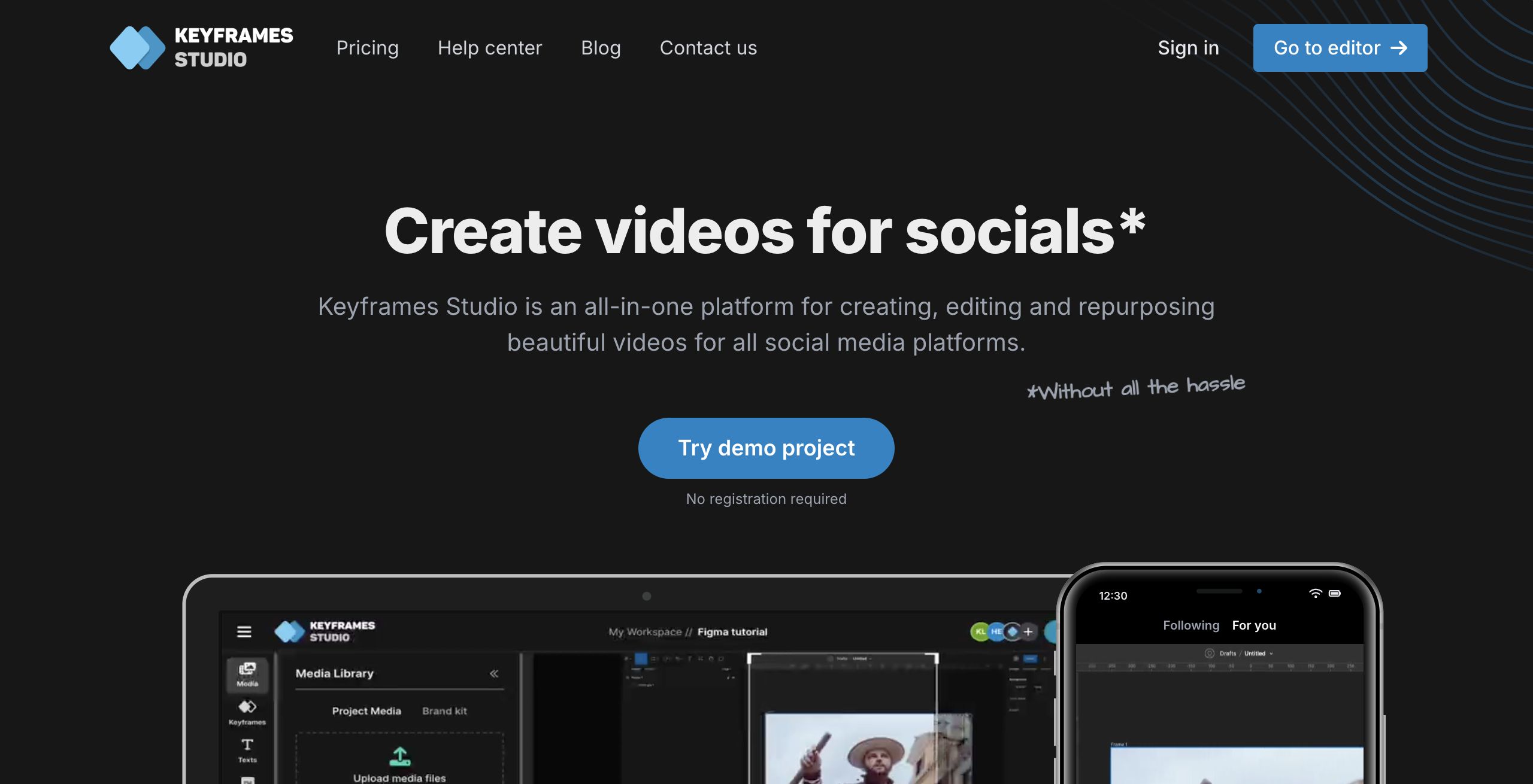This screenshot has height=784, width=1533.
Task: Click the Media Library heading
Action: pos(334,673)
